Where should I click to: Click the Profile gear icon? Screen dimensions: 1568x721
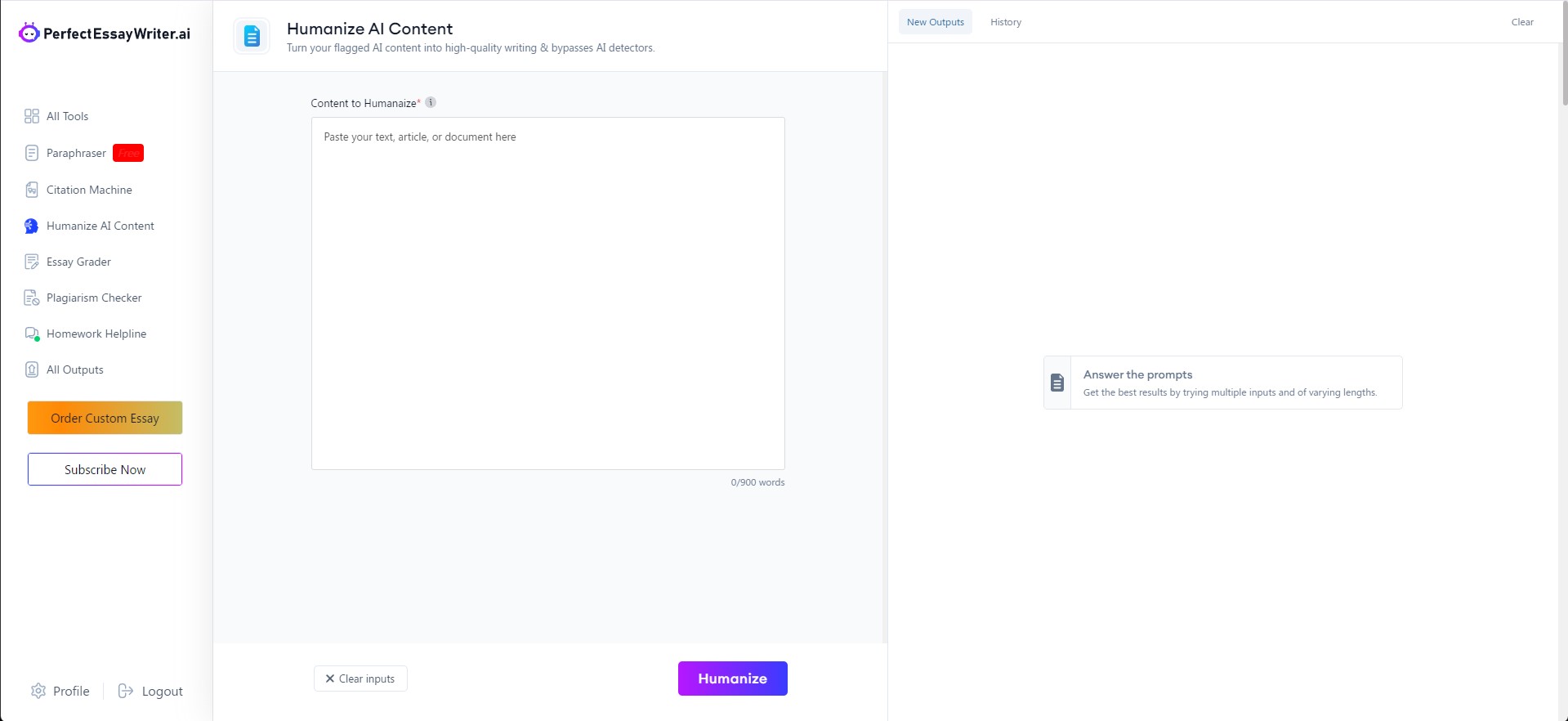(x=38, y=691)
